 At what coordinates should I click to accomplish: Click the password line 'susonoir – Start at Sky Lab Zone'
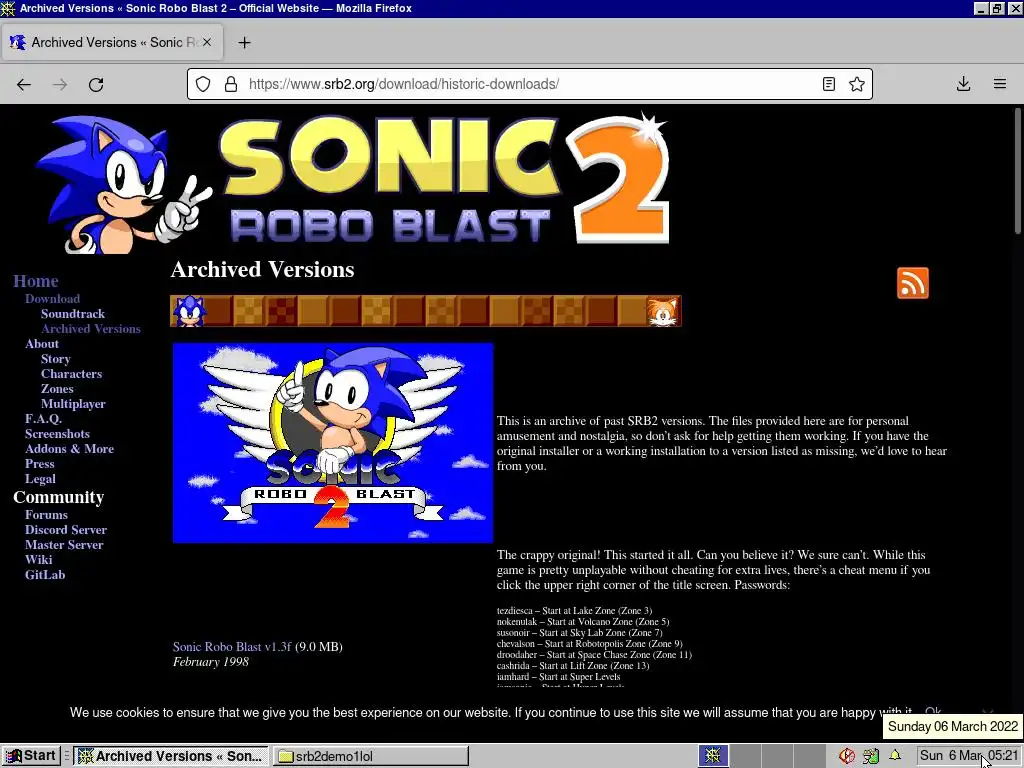coord(579,633)
